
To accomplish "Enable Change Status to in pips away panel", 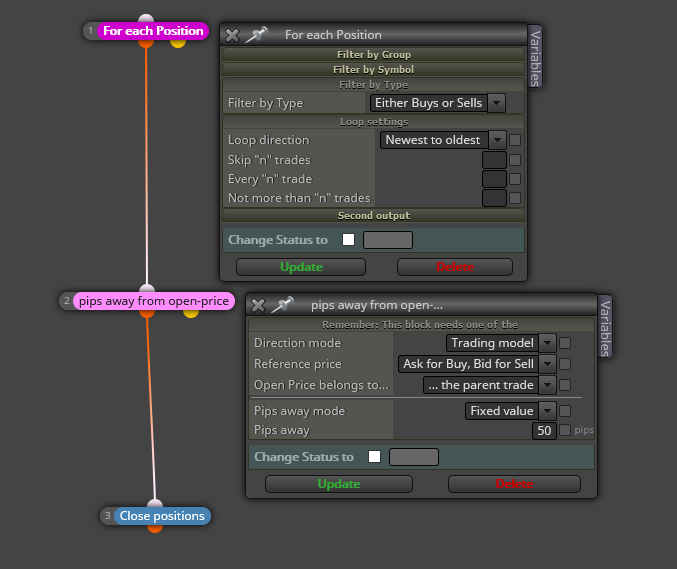I will coord(374,457).
